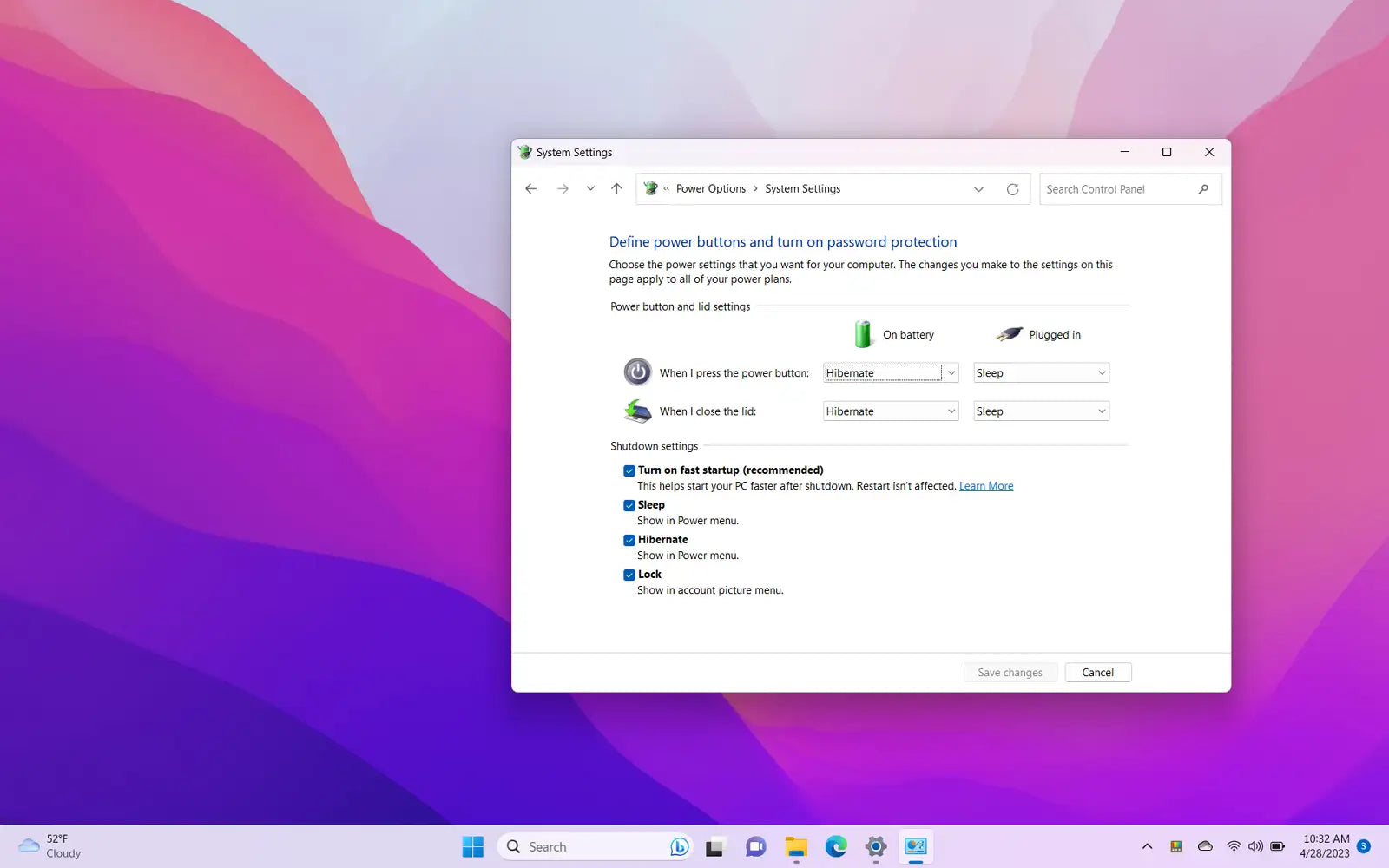
Task: Open the Windows Start menu
Action: [473, 846]
